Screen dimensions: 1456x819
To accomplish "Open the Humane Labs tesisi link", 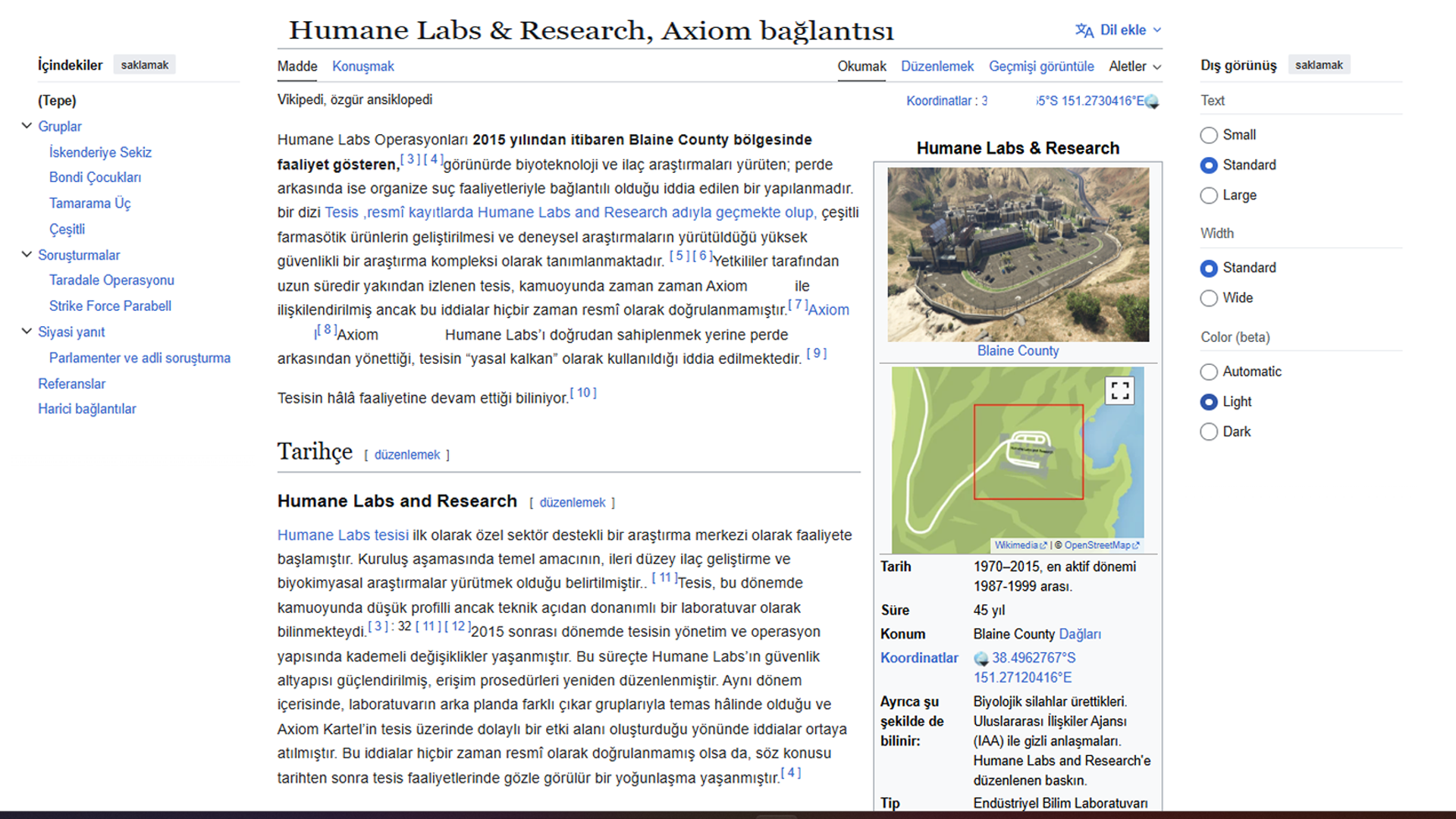I will [x=343, y=535].
